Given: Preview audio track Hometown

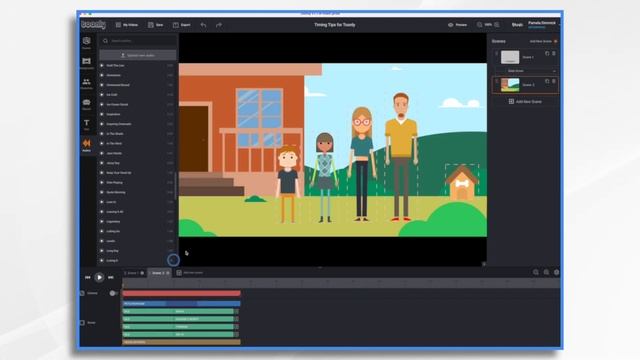Looking at the screenshot, I should click(102, 75).
